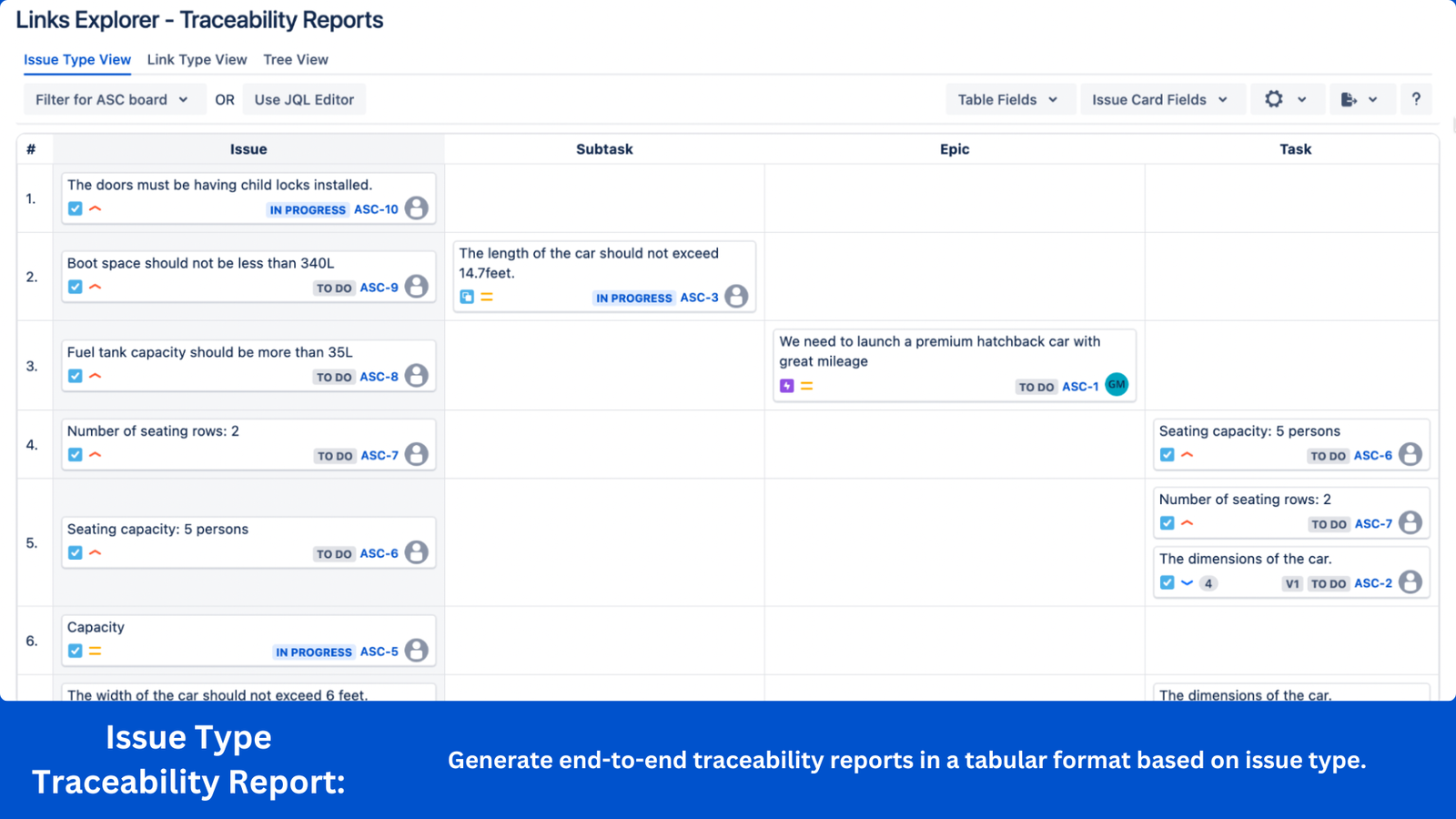Select the 'The doors must be having child locks installed.' card
This screenshot has width=1456, height=819.
coord(248,198)
